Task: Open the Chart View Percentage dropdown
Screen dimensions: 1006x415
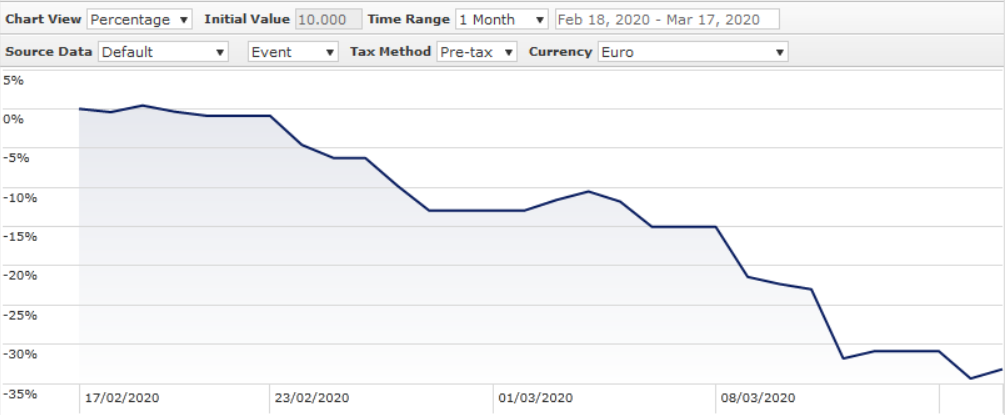Action: point(140,20)
